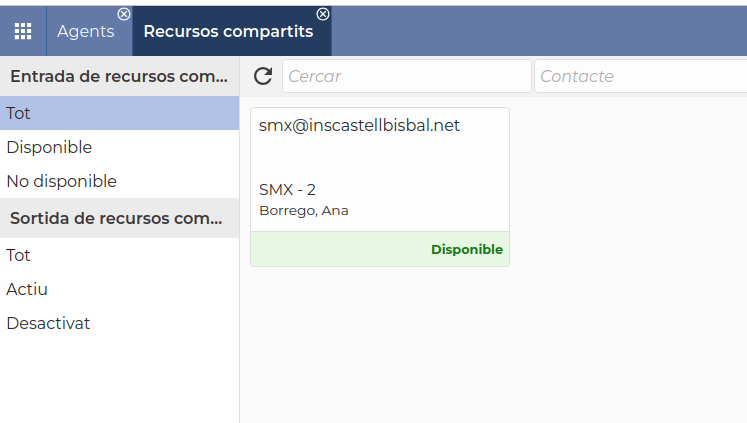Screen dimensions: 747x423
Task: Click into the Contacte filter field
Action: pos(640,76)
